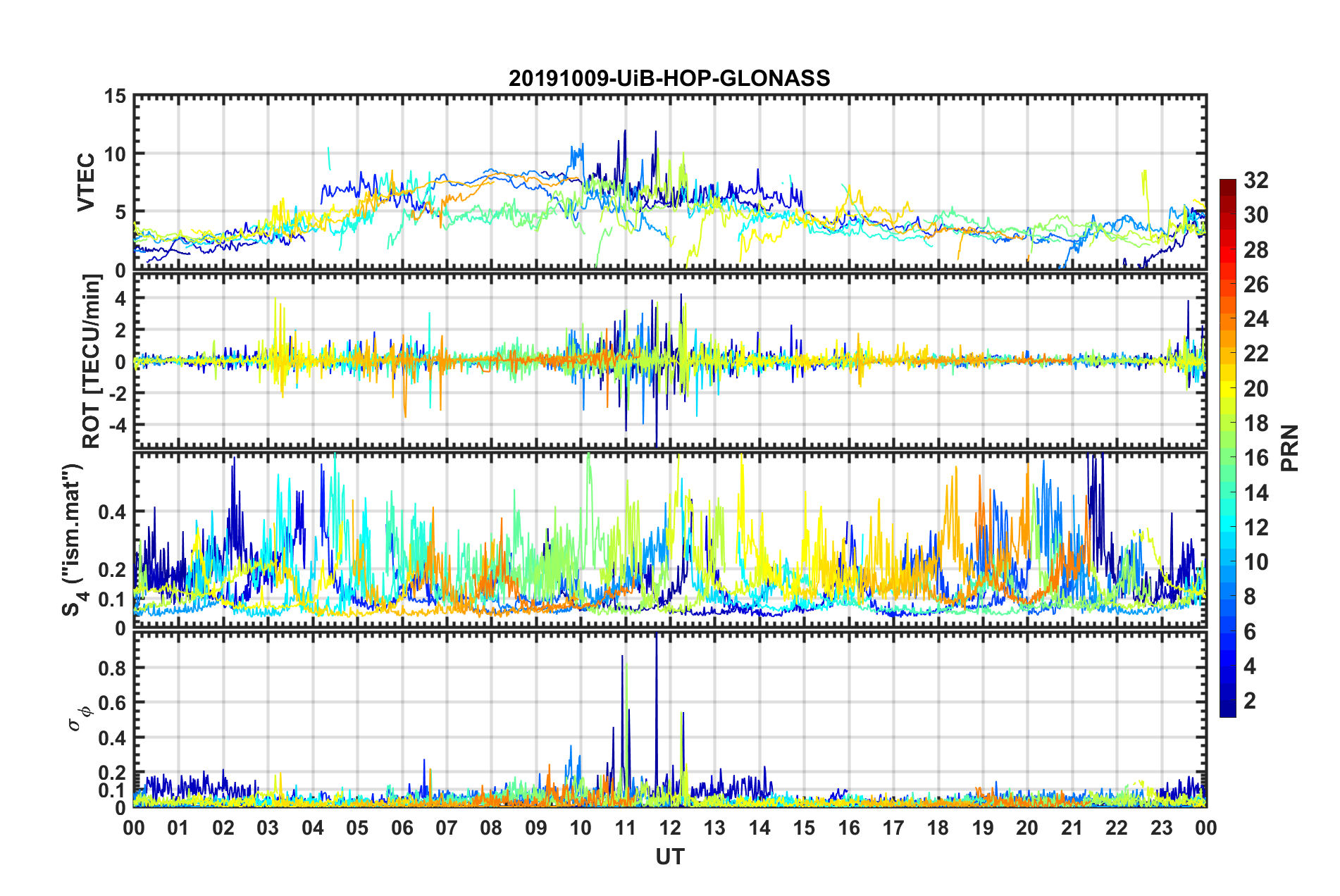Select the "UT" x-axis label
1340x896 pixels.
[670, 857]
